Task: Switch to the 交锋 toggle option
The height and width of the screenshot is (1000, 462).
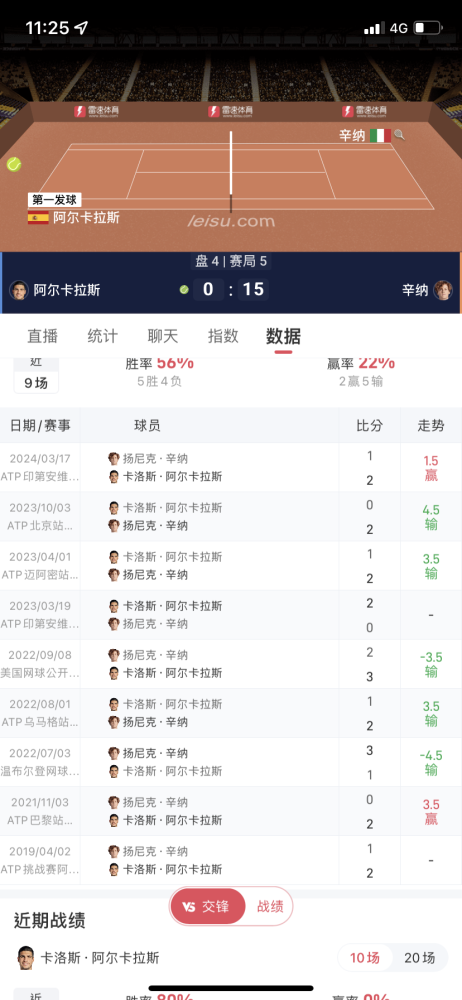Action: (x=205, y=906)
